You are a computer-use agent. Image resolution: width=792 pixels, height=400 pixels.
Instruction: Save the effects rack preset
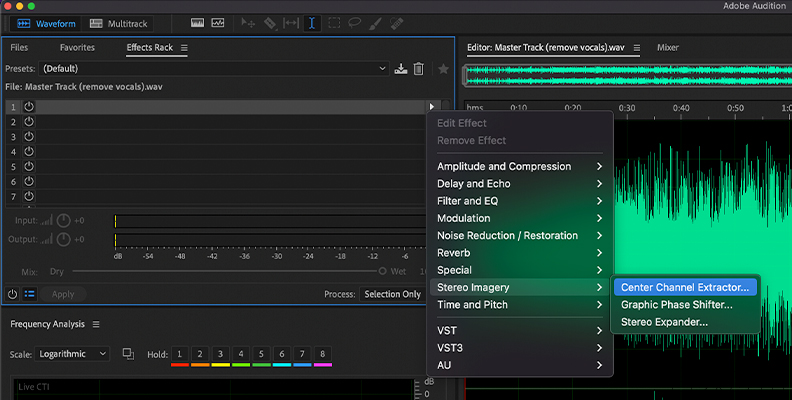401,69
